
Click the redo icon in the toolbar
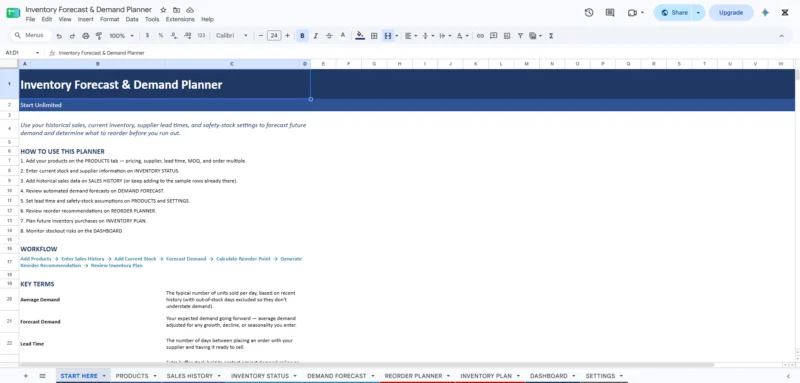pos(72,36)
